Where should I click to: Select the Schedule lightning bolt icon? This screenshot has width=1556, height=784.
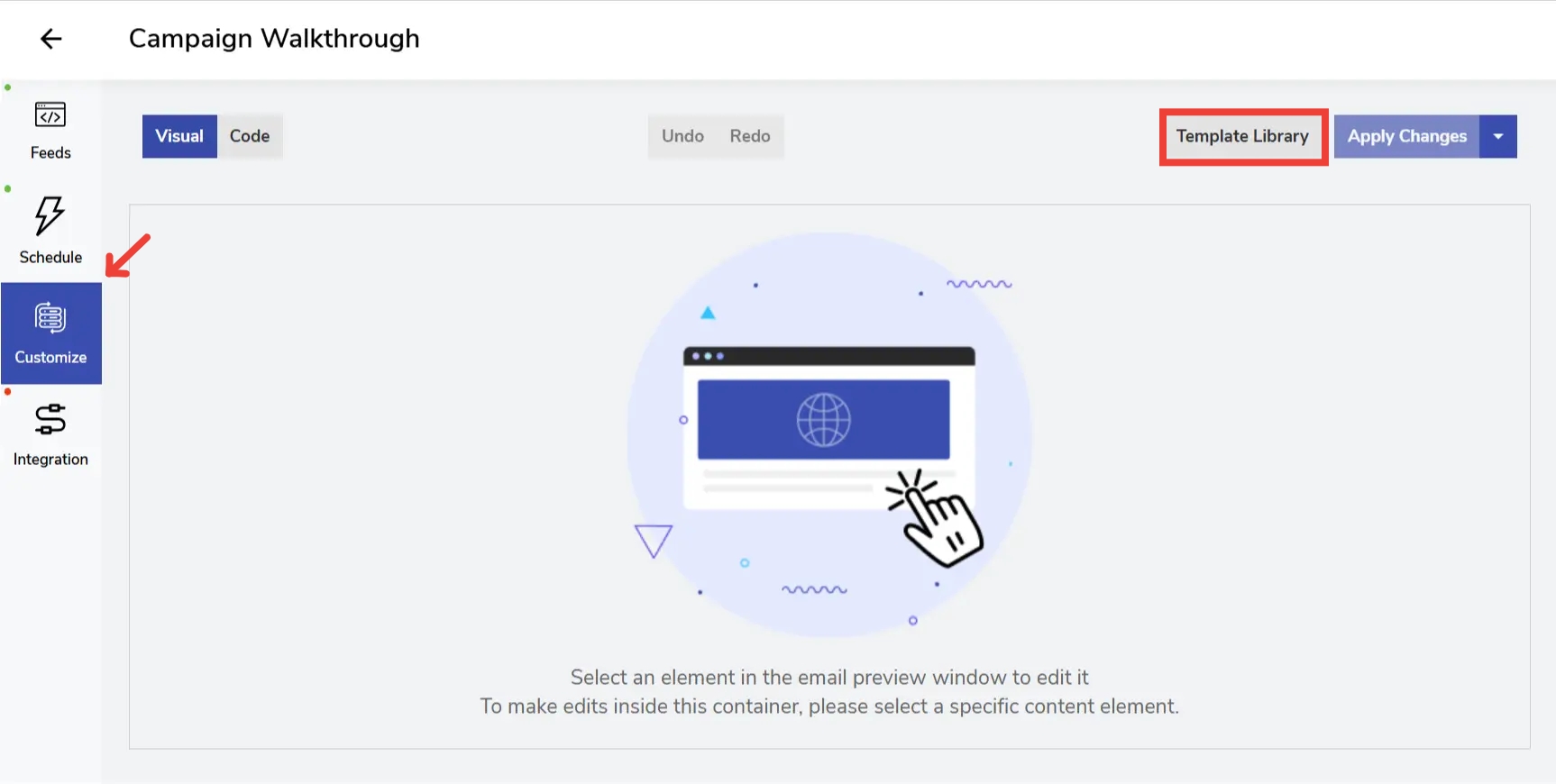coord(50,215)
